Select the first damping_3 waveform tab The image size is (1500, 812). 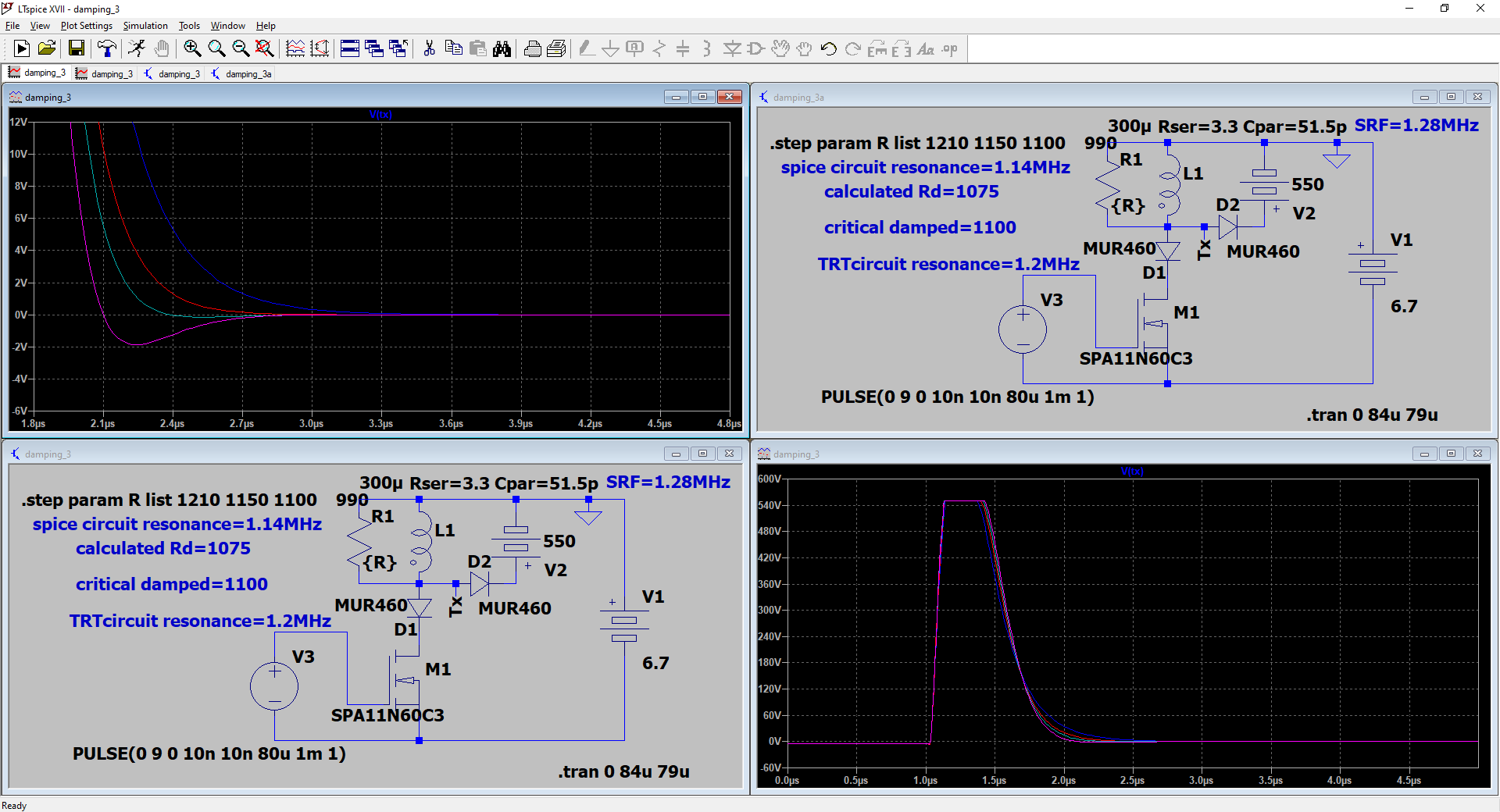pos(37,73)
